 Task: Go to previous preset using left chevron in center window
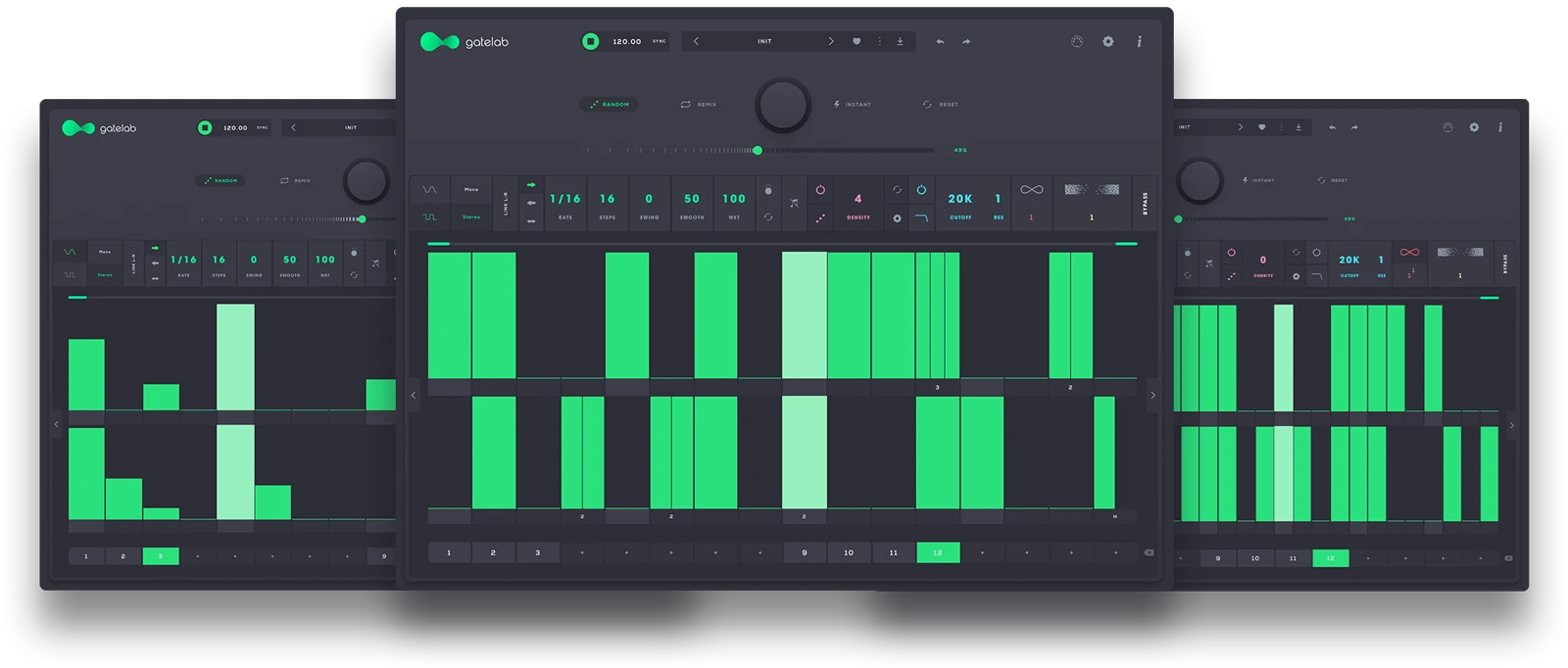[696, 41]
